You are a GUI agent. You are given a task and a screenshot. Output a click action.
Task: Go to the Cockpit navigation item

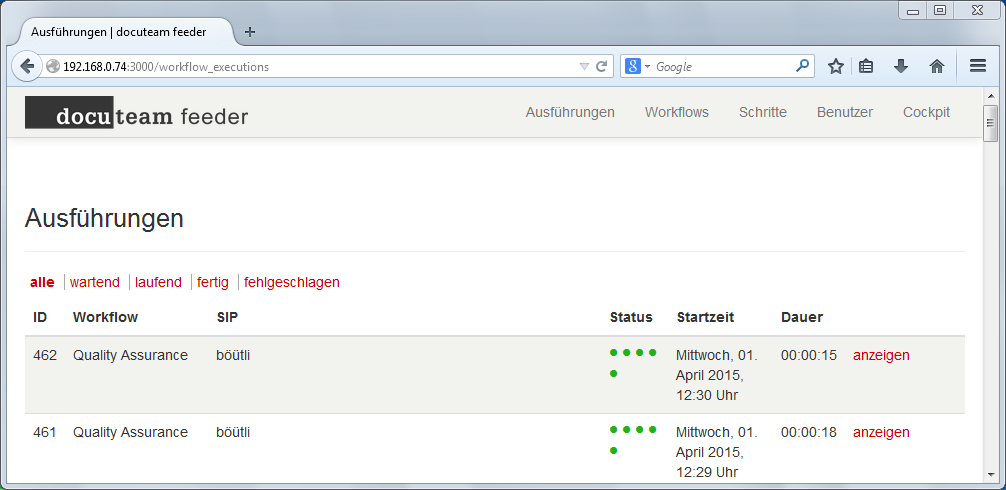coord(926,112)
